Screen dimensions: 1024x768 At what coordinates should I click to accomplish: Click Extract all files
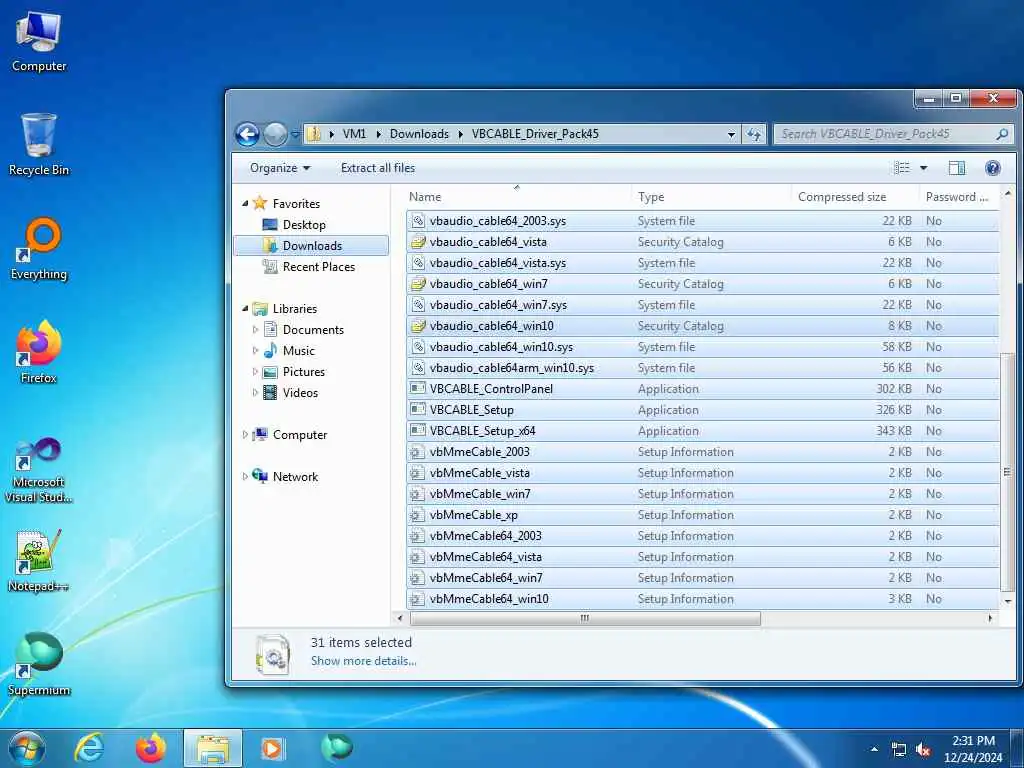click(377, 168)
